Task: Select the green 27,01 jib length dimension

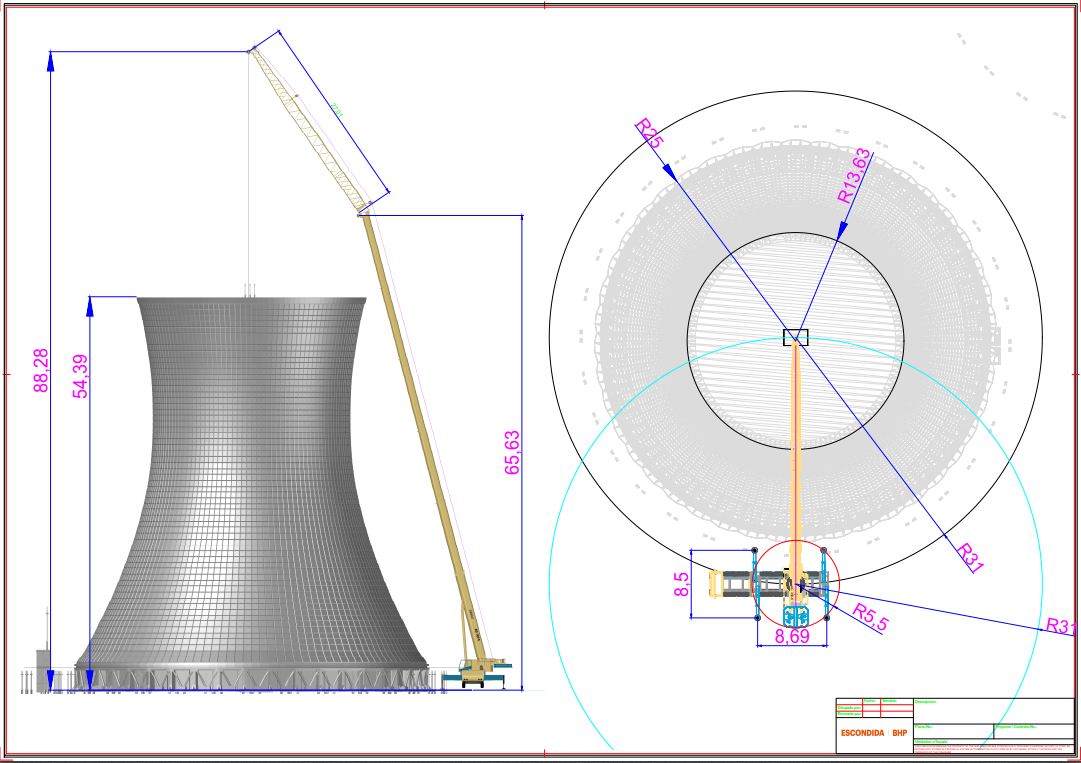Action: point(336,109)
